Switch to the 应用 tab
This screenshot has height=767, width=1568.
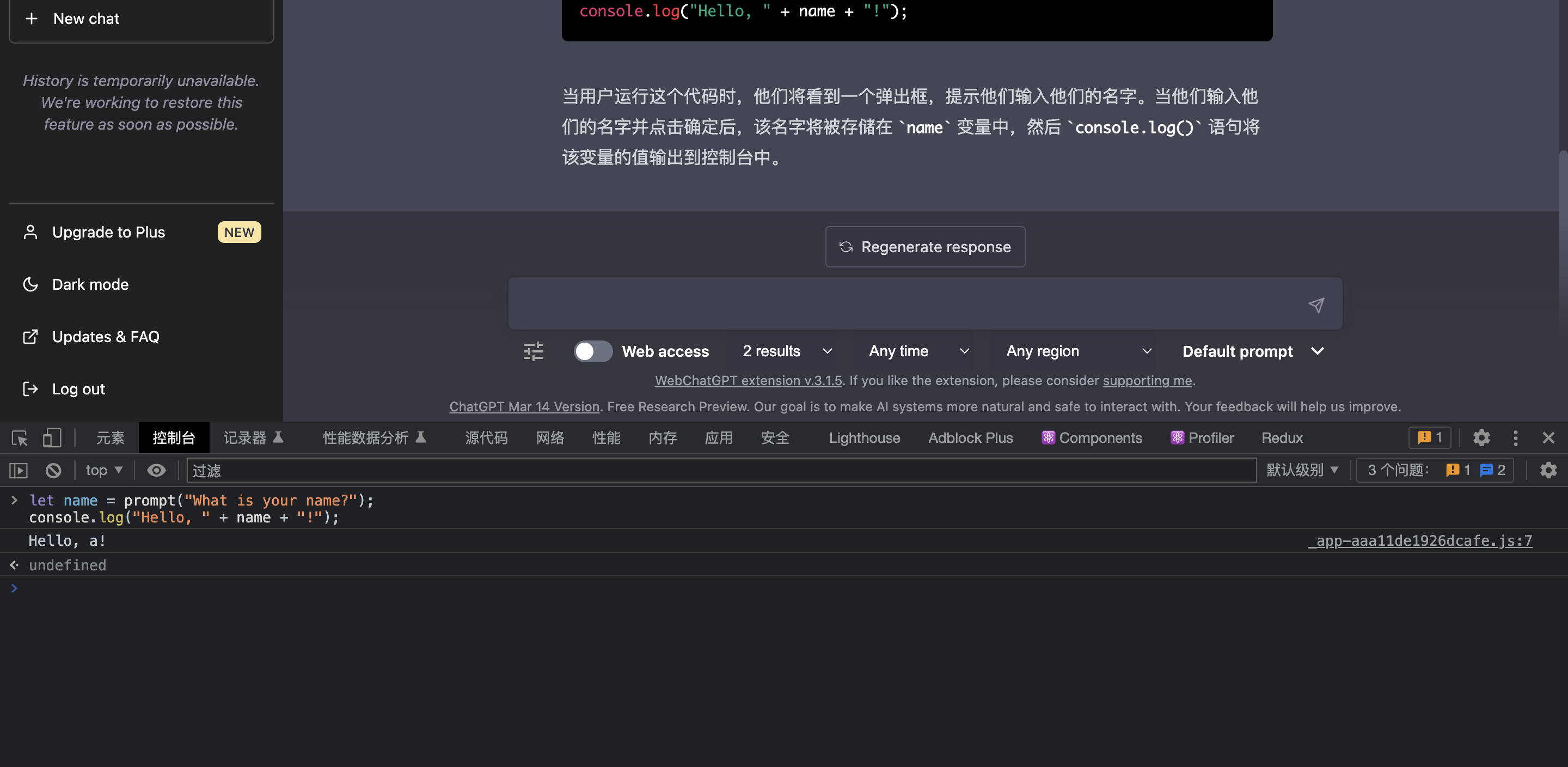(x=718, y=438)
